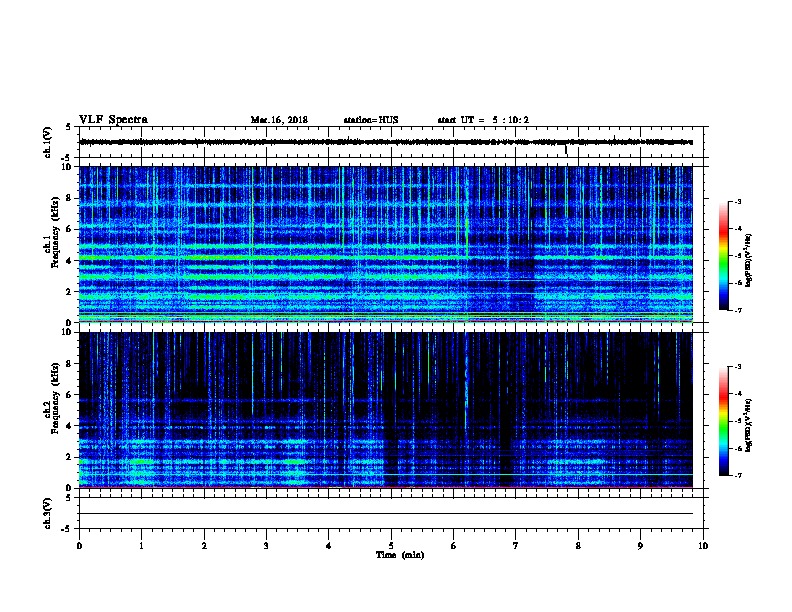Click time axis tick label "9"
792x612 pixels.
click(x=640, y=545)
